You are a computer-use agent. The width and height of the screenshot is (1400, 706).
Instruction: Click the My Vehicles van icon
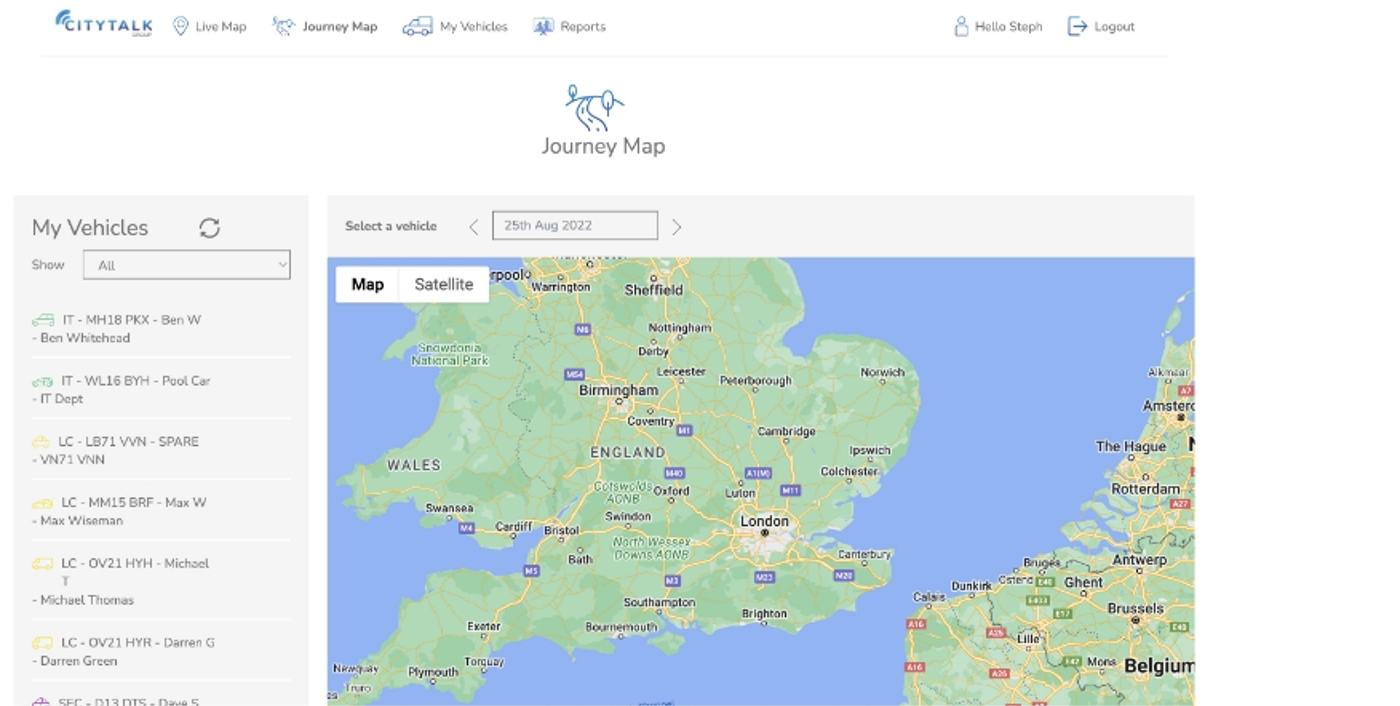click(418, 26)
